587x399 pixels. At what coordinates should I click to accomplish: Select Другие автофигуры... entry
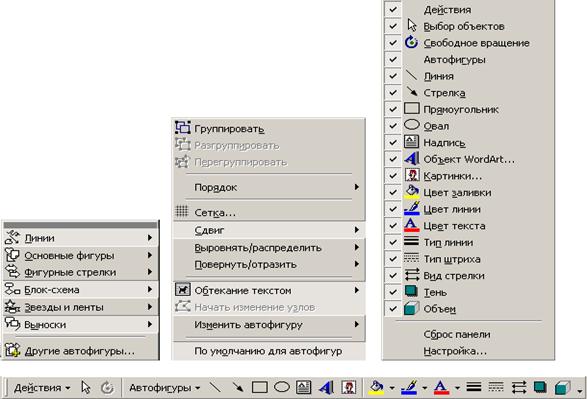80,351
